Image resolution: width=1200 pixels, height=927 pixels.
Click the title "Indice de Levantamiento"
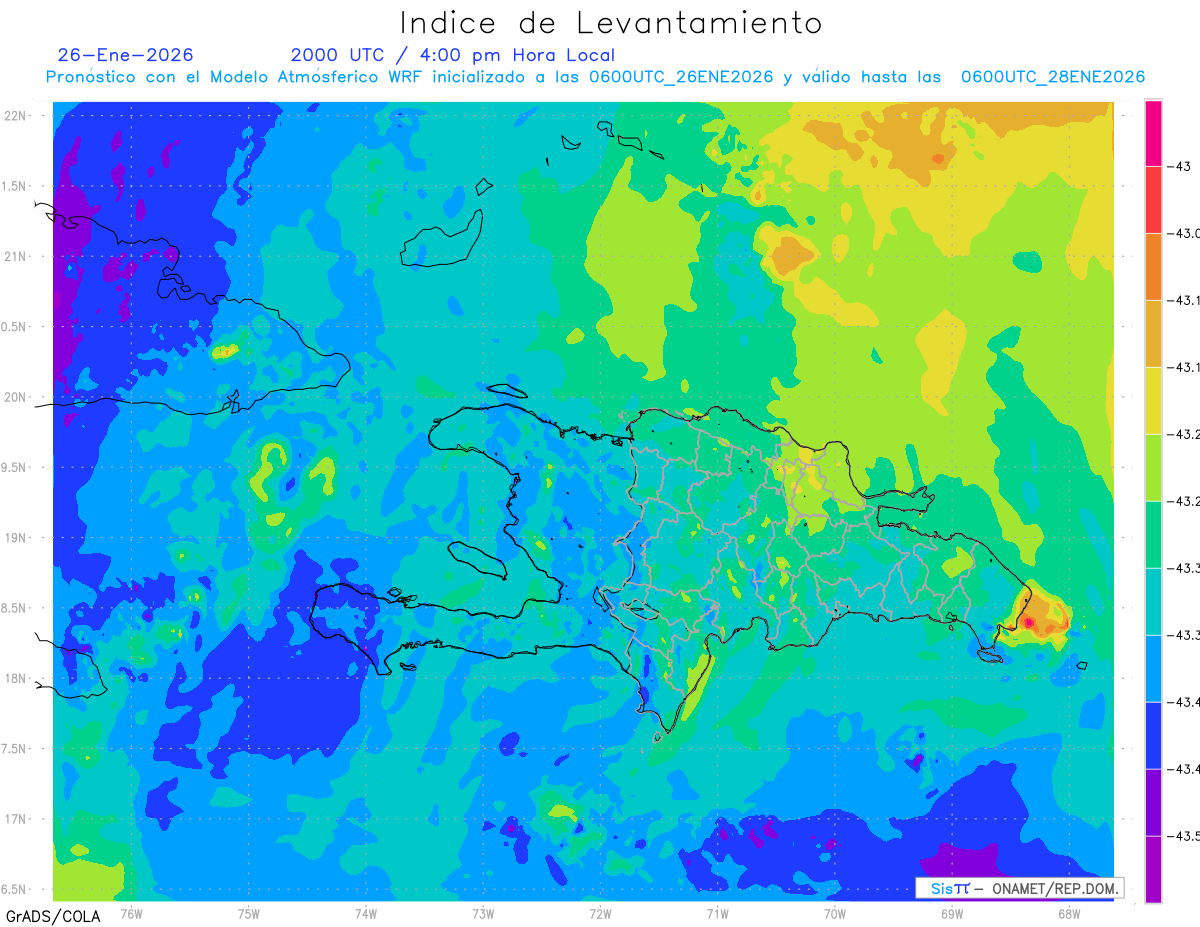(611, 22)
